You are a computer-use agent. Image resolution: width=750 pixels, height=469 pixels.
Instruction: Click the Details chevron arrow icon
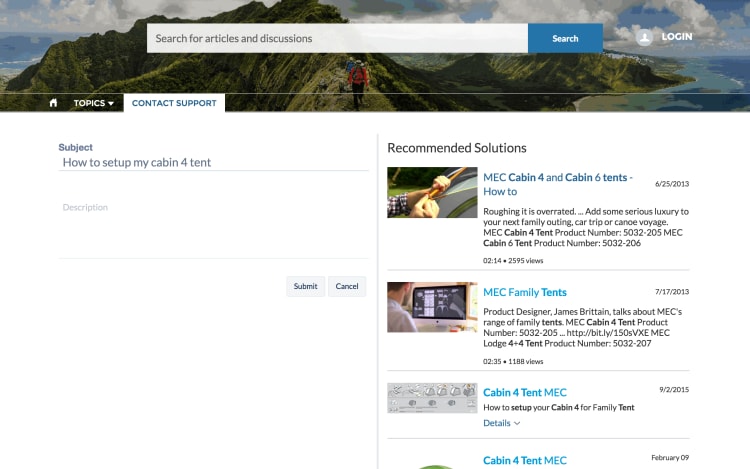point(517,423)
